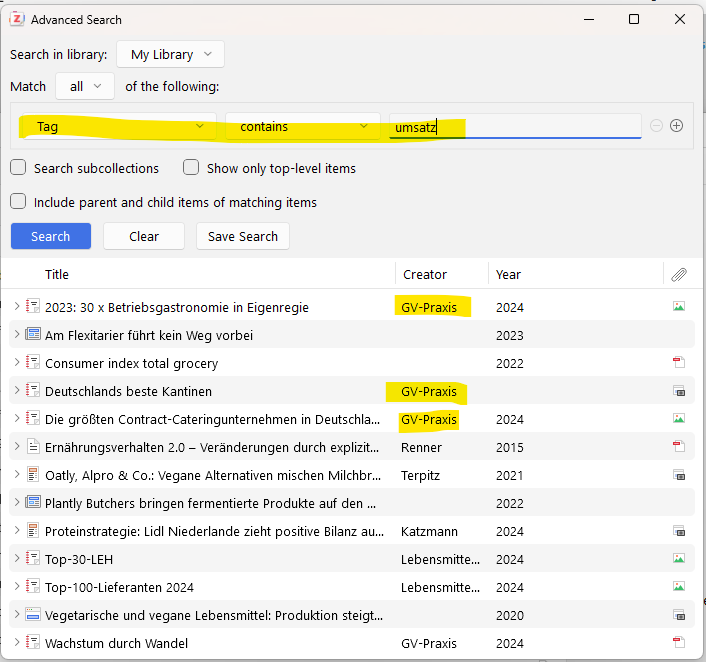The image size is (706, 662).
Task: Close the Advanced Search window
Action: [x=680, y=19]
